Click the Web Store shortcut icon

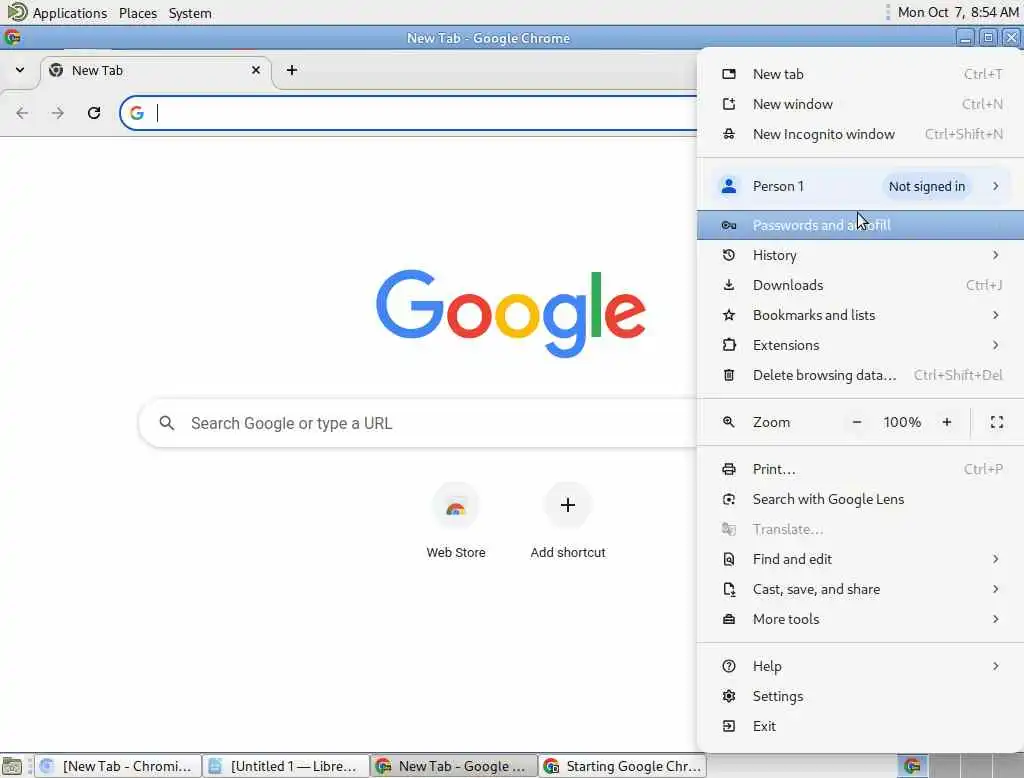(x=456, y=506)
